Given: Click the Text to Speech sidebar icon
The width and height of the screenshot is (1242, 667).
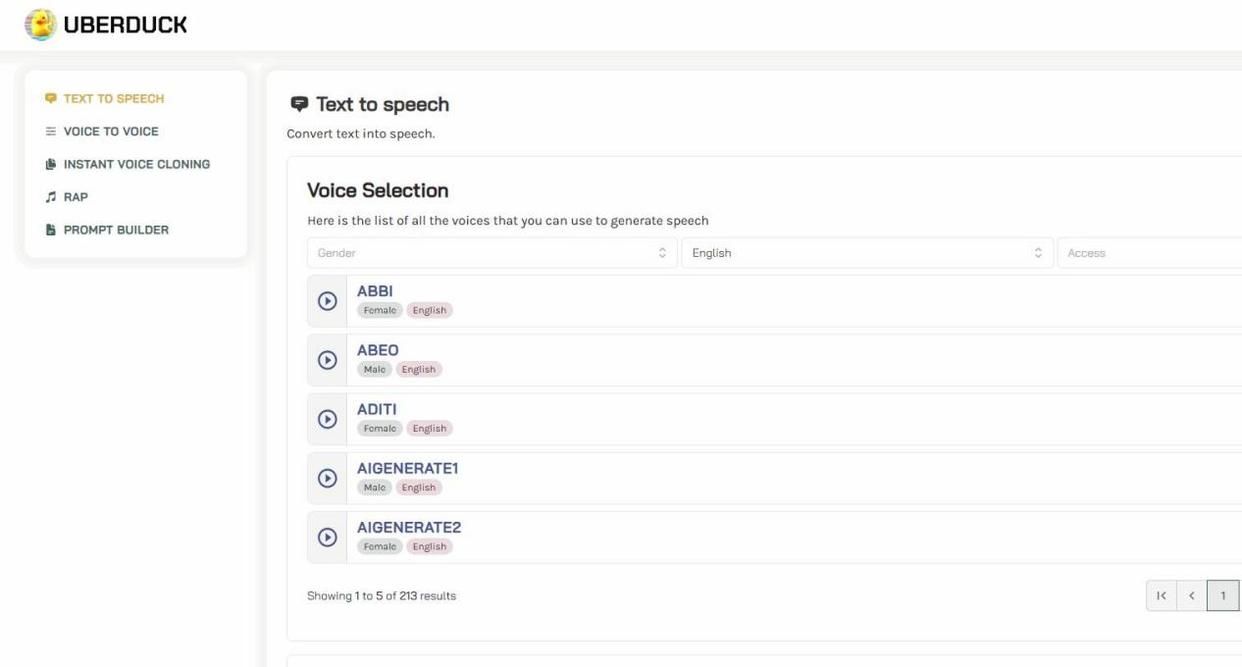Looking at the screenshot, I should point(51,99).
